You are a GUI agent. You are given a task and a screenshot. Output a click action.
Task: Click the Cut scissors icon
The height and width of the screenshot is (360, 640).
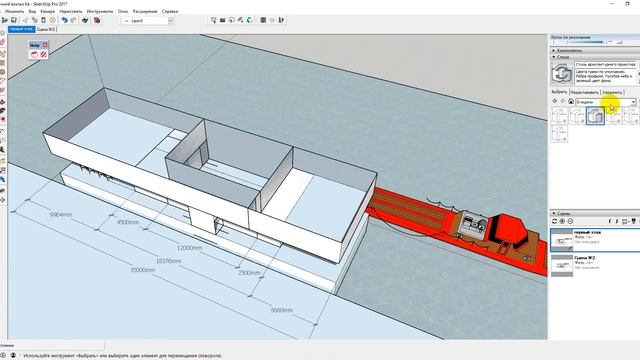coord(26,20)
